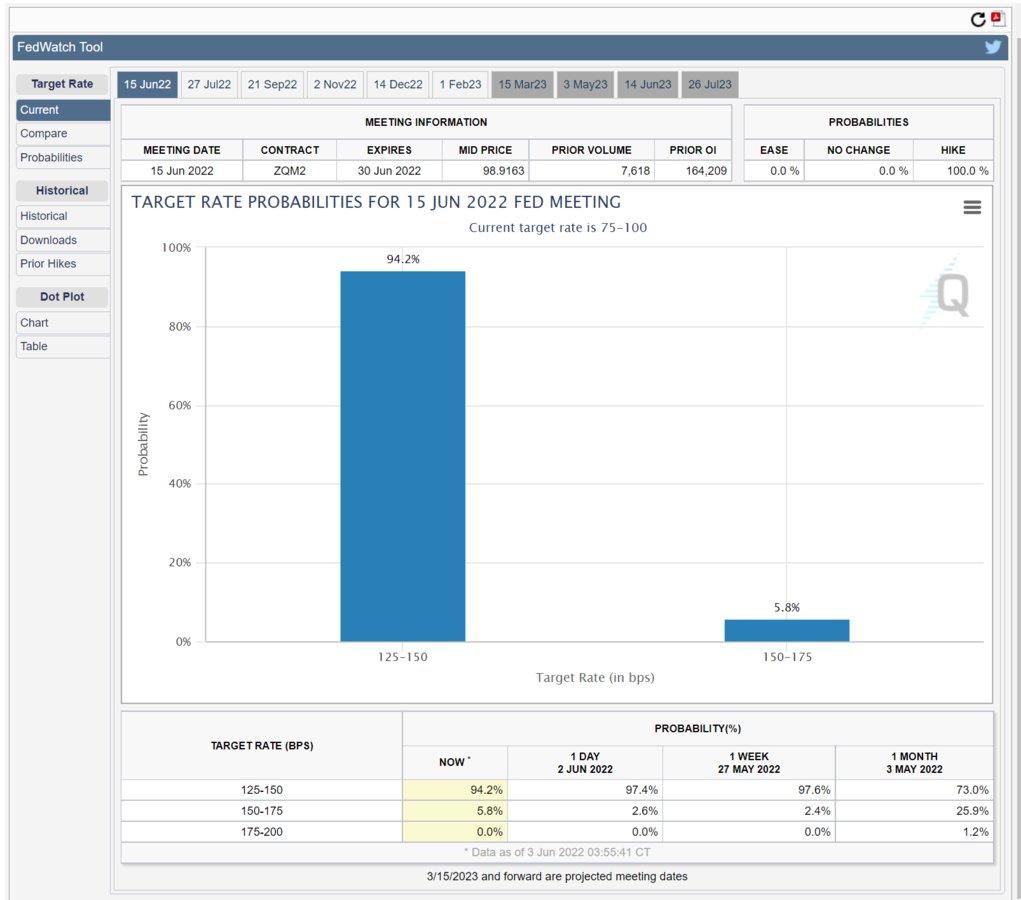The height and width of the screenshot is (900, 1021).
Task: Go to Historical data link
Action: pos(44,216)
